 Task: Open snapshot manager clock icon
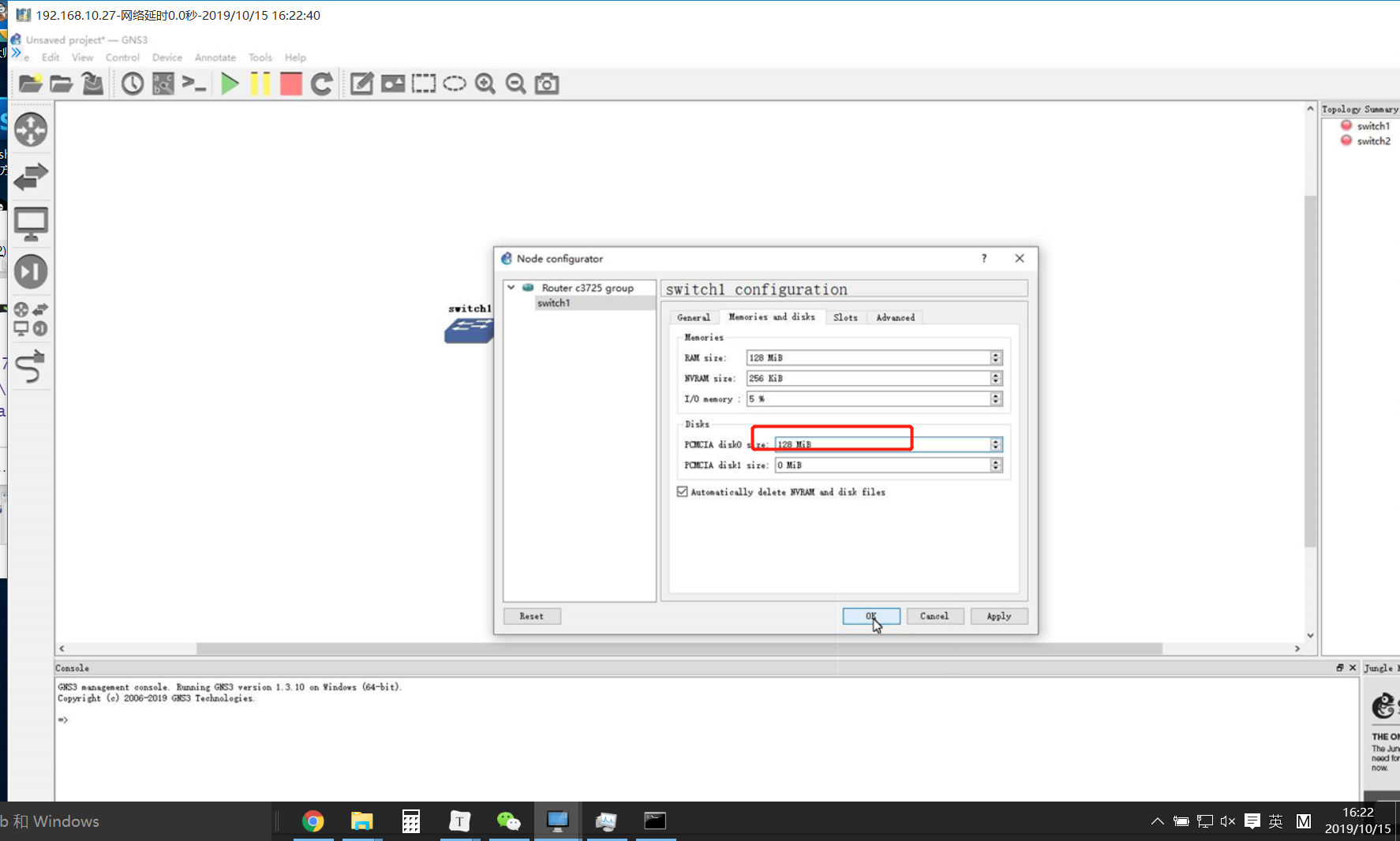coord(133,84)
